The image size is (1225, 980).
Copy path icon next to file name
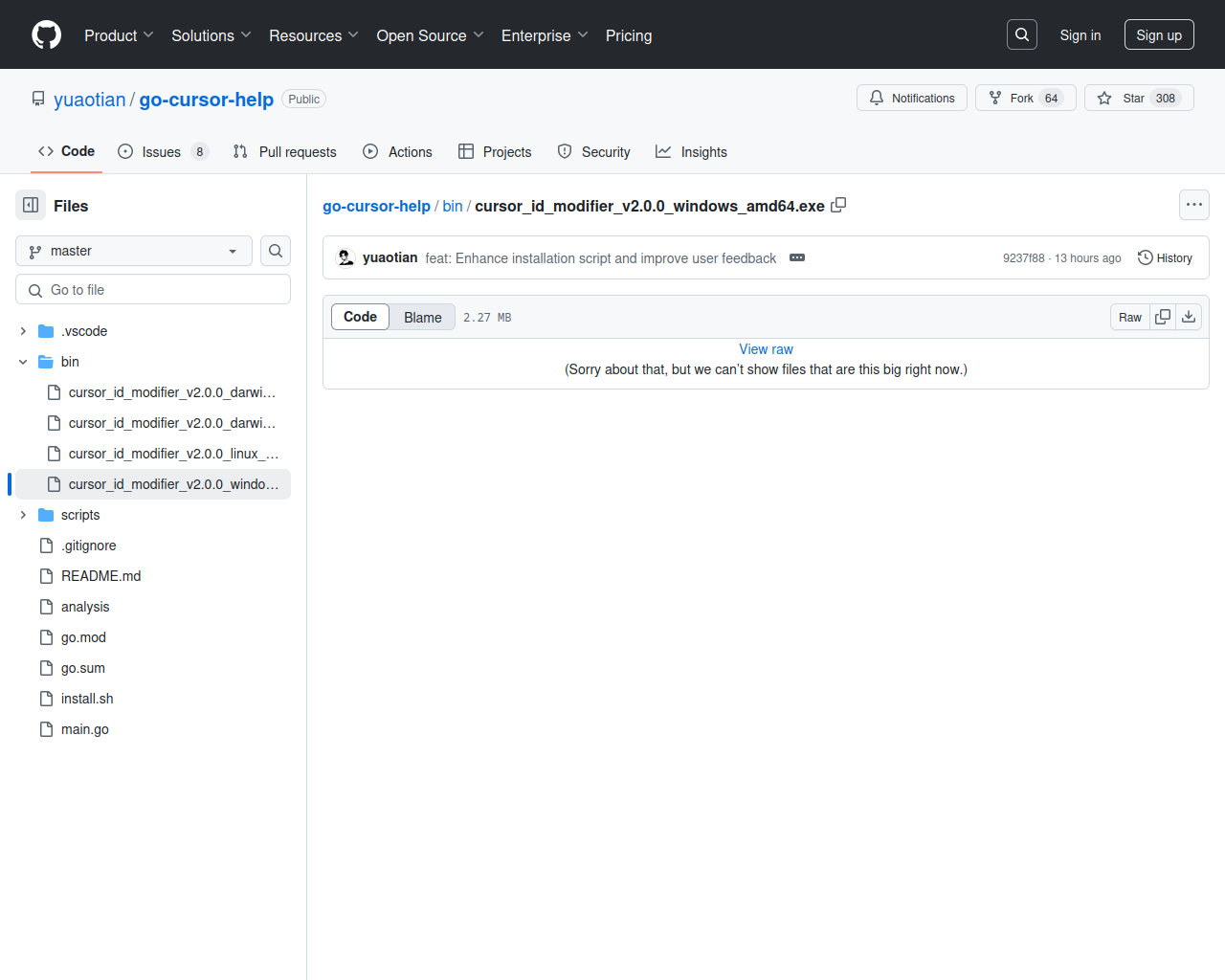[x=838, y=205]
